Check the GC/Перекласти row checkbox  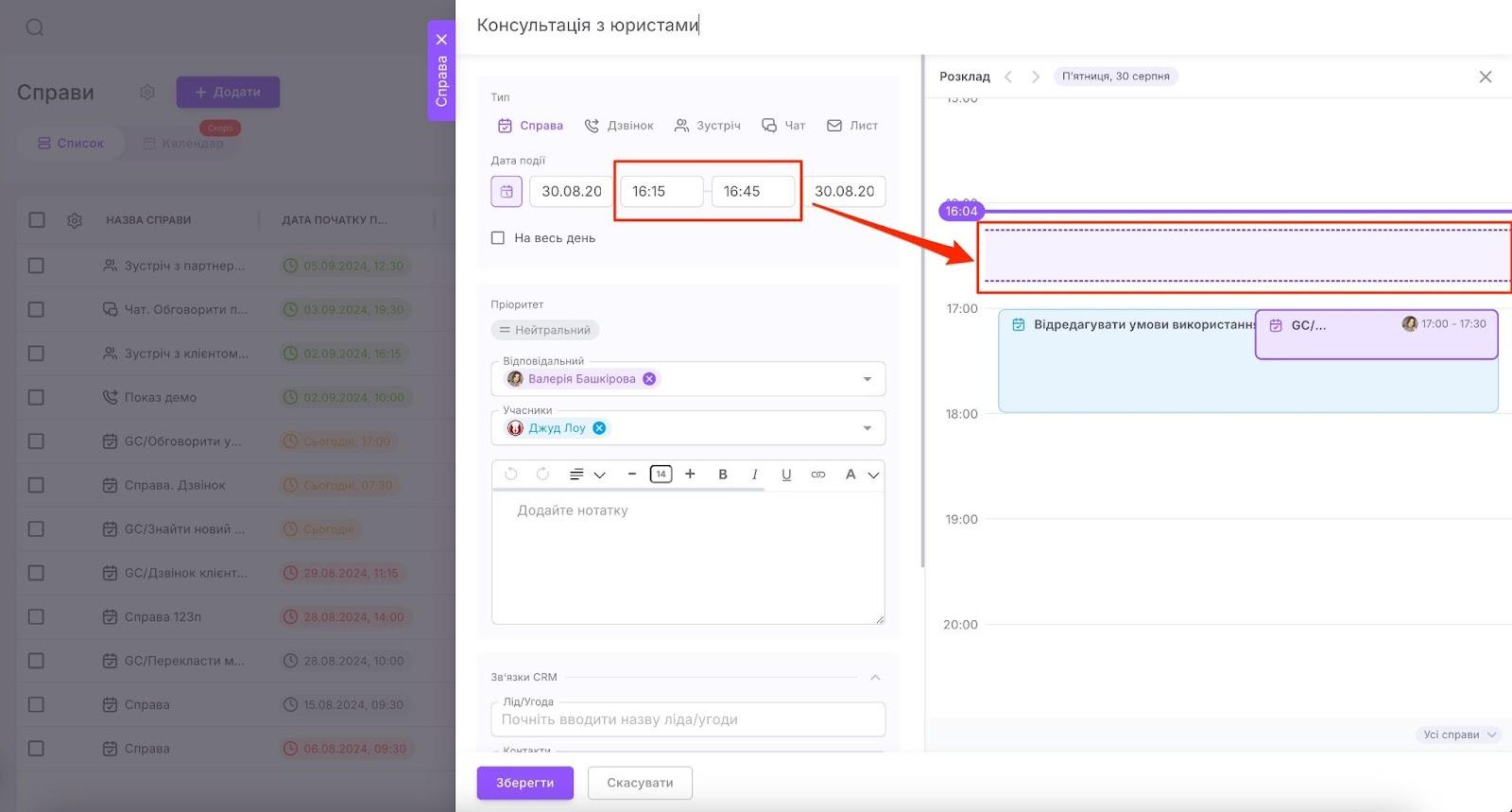point(36,661)
